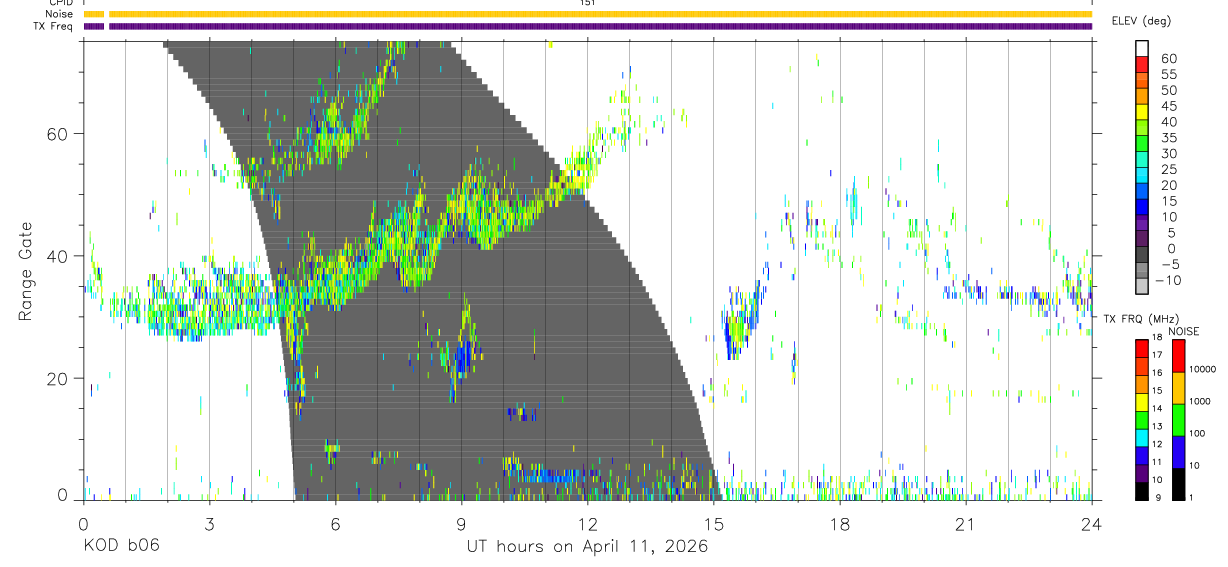This screenshot has height=567, width=1228.
Task: Select the orange NOISE segment between 10000 and 1000
Action: coord(1179,387)
